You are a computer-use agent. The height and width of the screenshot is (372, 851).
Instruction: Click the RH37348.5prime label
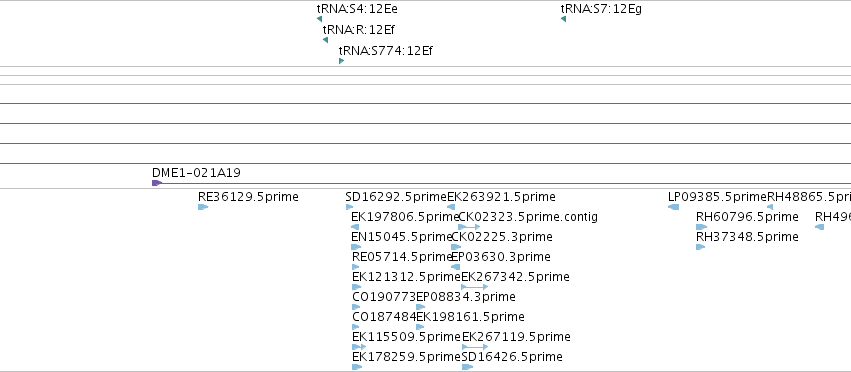coord(747,237)
